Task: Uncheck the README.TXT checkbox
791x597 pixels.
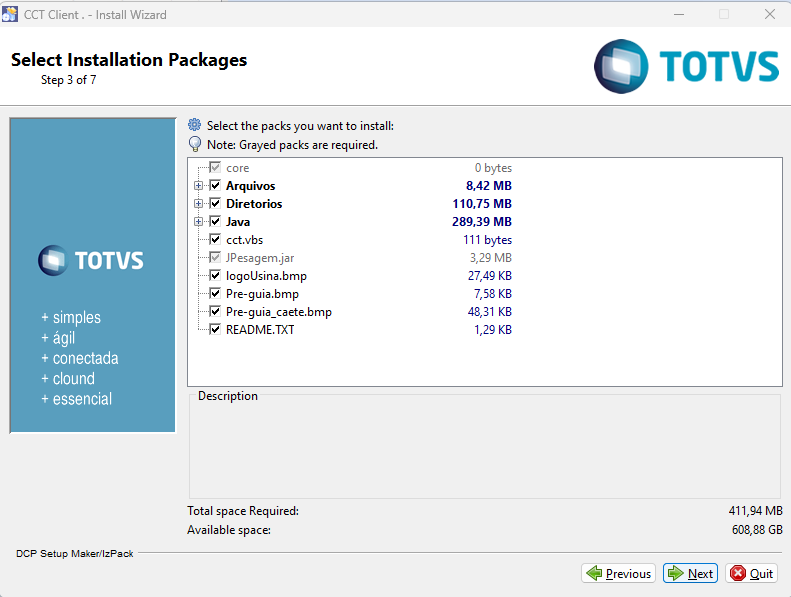Action: (x=215, y=329)
